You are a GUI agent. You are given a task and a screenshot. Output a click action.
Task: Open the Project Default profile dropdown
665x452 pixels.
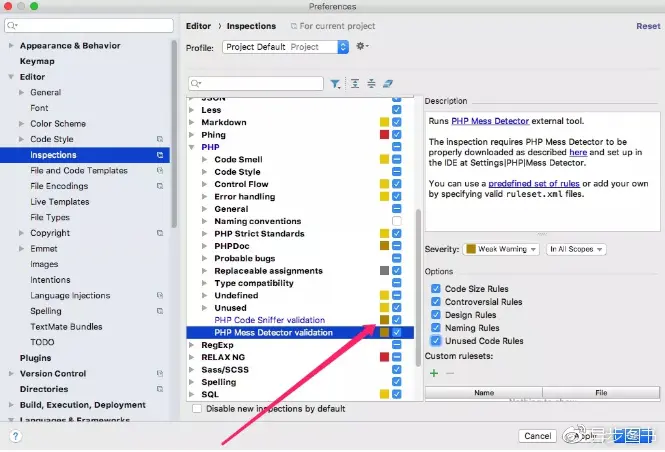coord(285,47)
